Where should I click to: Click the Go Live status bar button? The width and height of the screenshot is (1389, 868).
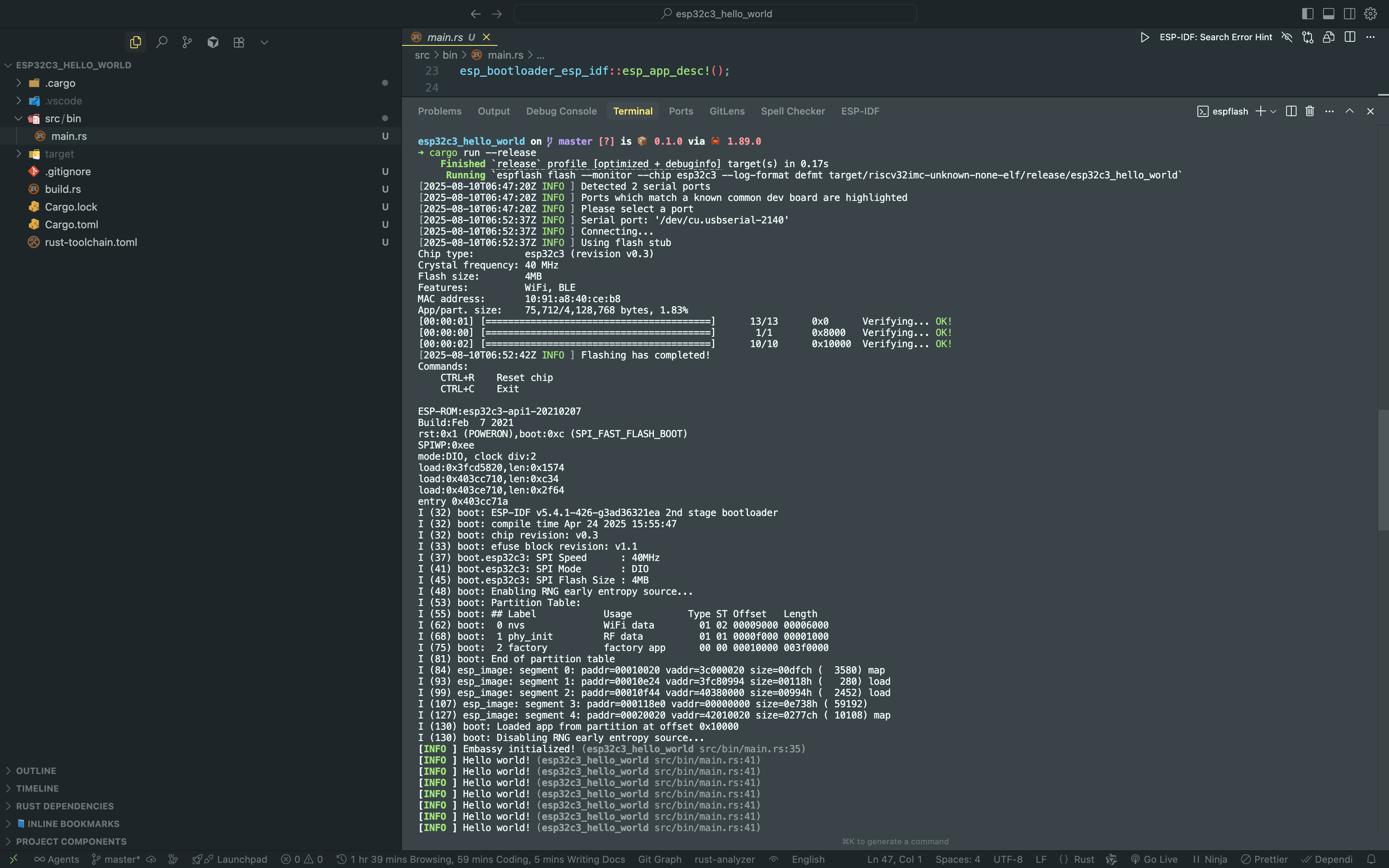[1153, 860]
